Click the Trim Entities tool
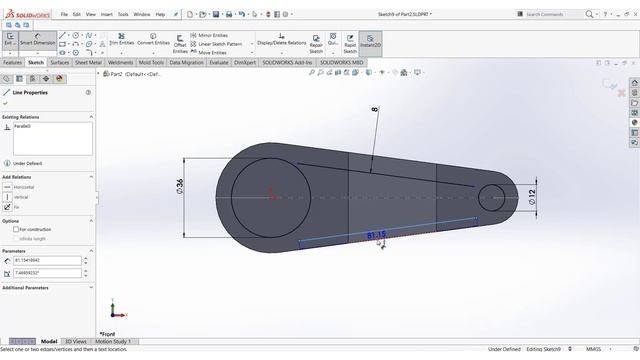The height and width of the screenshot is (360, 640). tap(121, 40)
